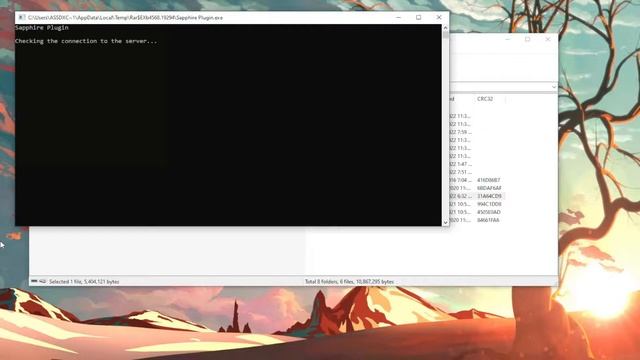This screenshot has height=360, width=640.
Task: Maximize the WinRAR window behind
Action: [x=527, y=39]
